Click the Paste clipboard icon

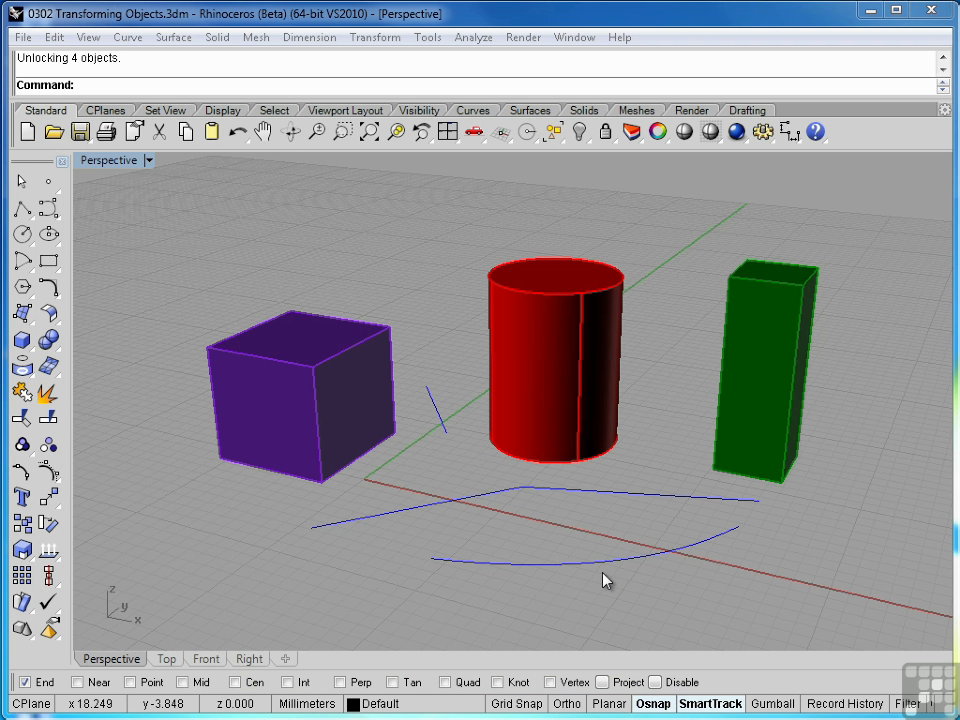coord(212,132)
